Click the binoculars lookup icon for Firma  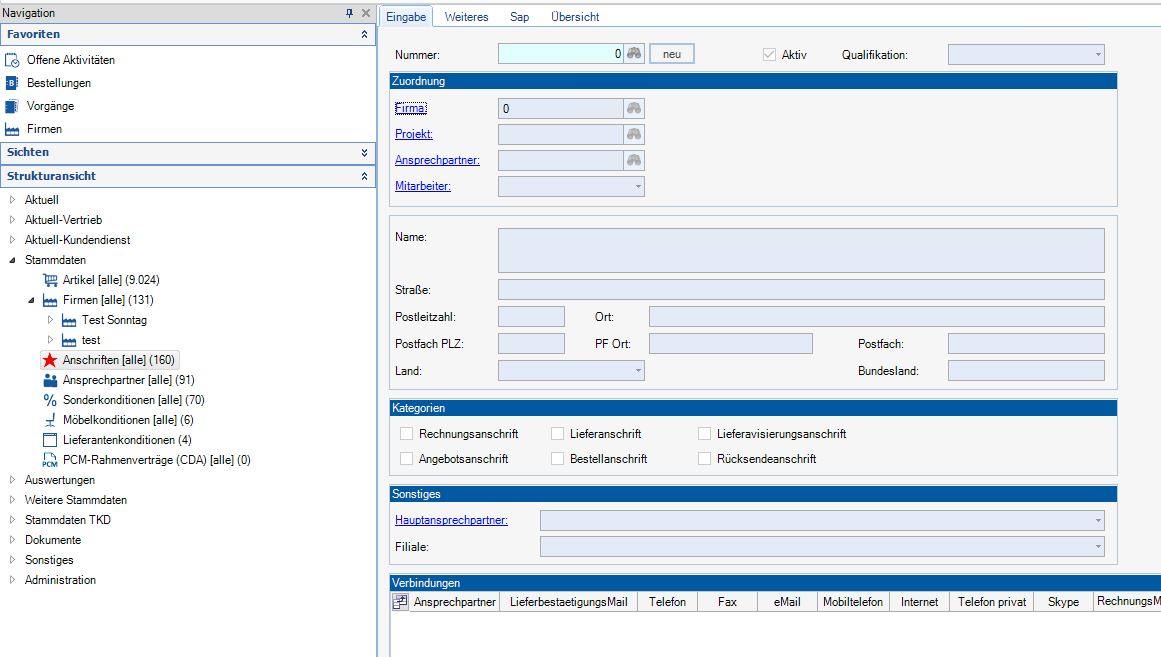pyautogui.click(x=634, y=108)
